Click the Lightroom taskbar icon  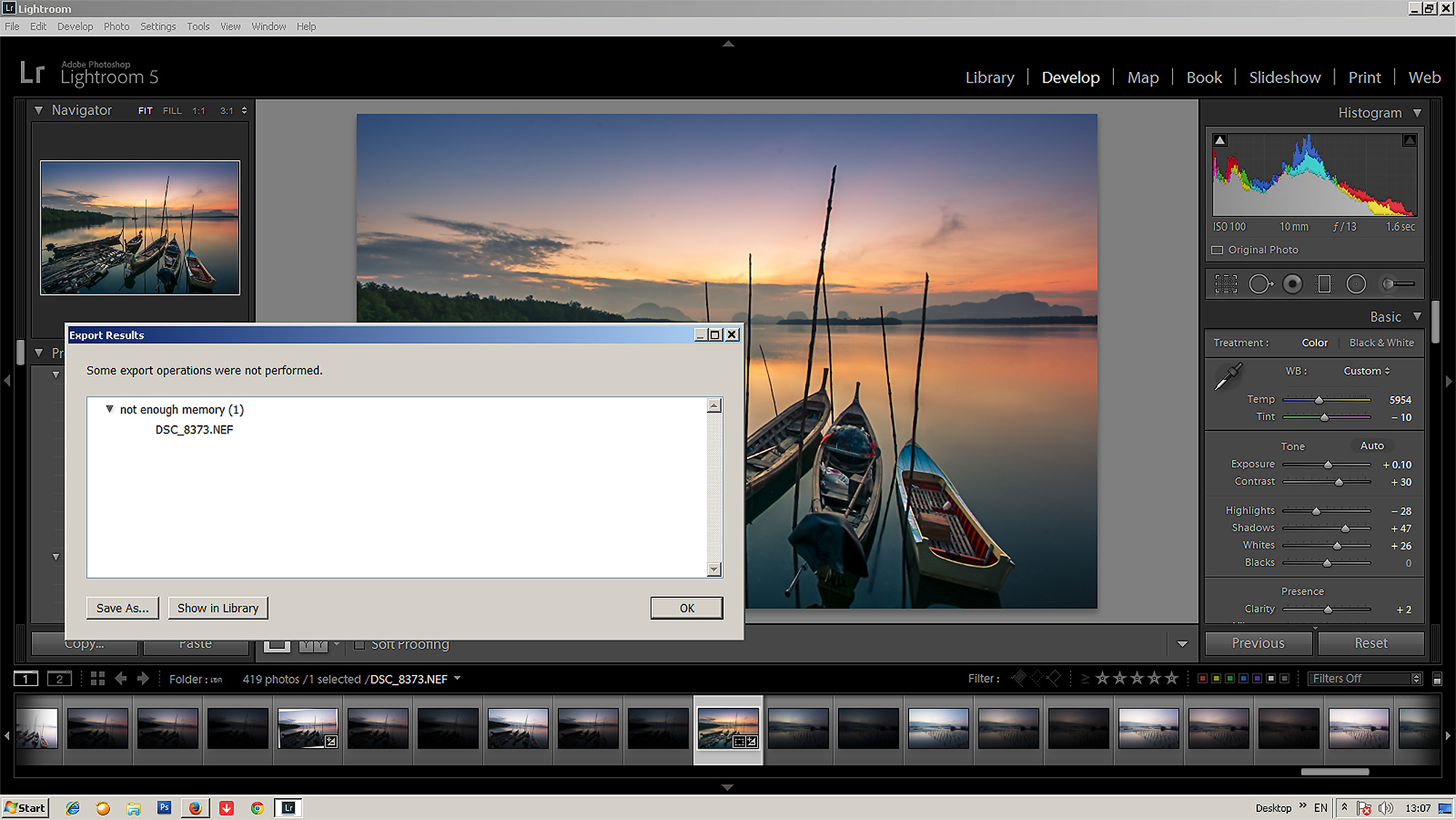288,808
